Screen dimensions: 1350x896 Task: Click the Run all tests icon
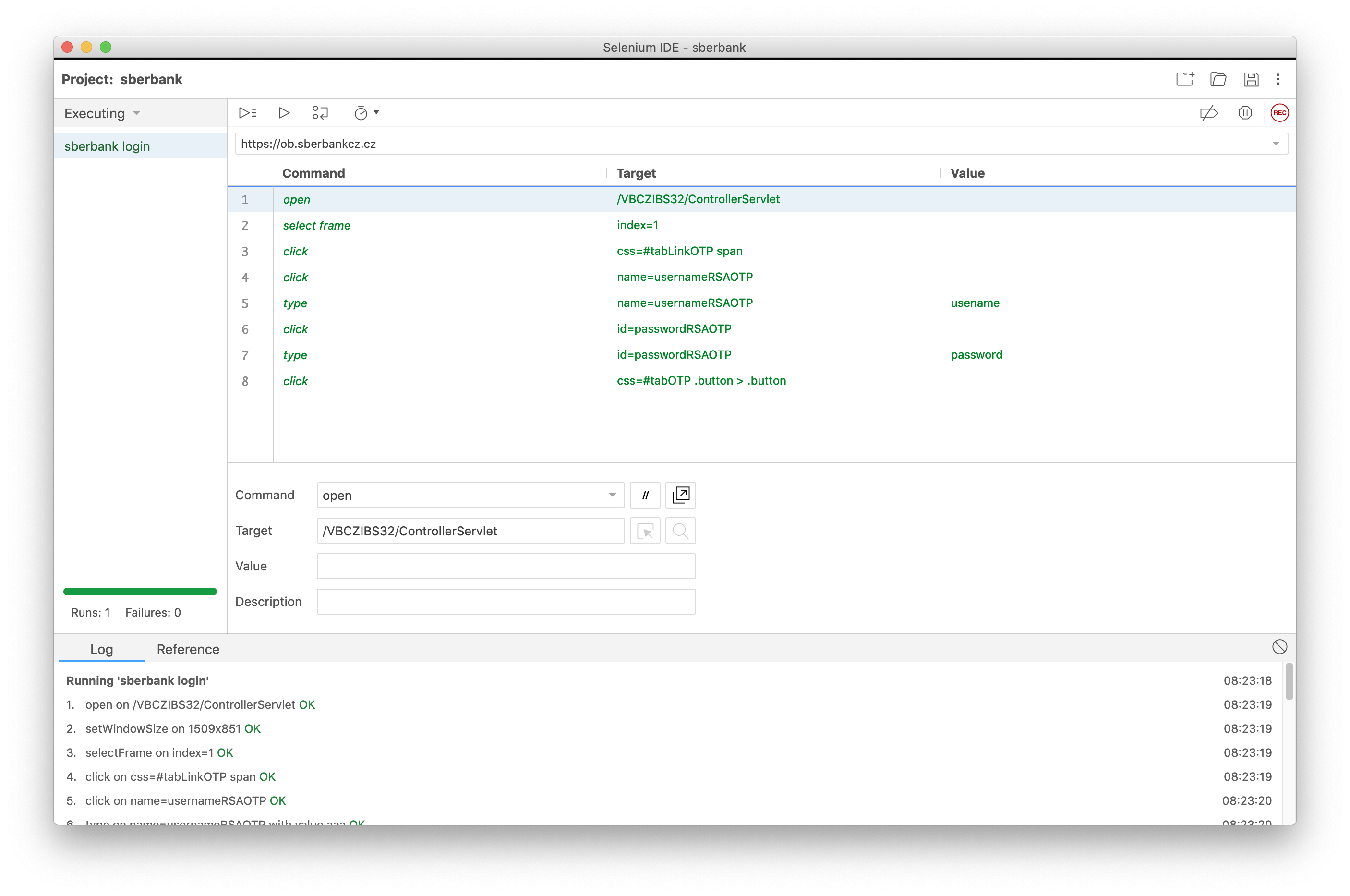coord(247,112)
